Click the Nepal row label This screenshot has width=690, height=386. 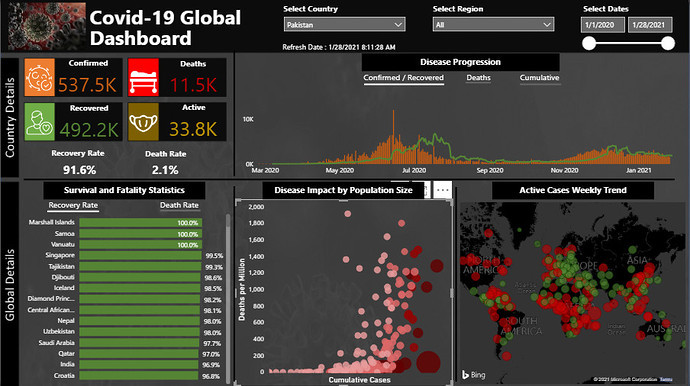tap(66, 321)
